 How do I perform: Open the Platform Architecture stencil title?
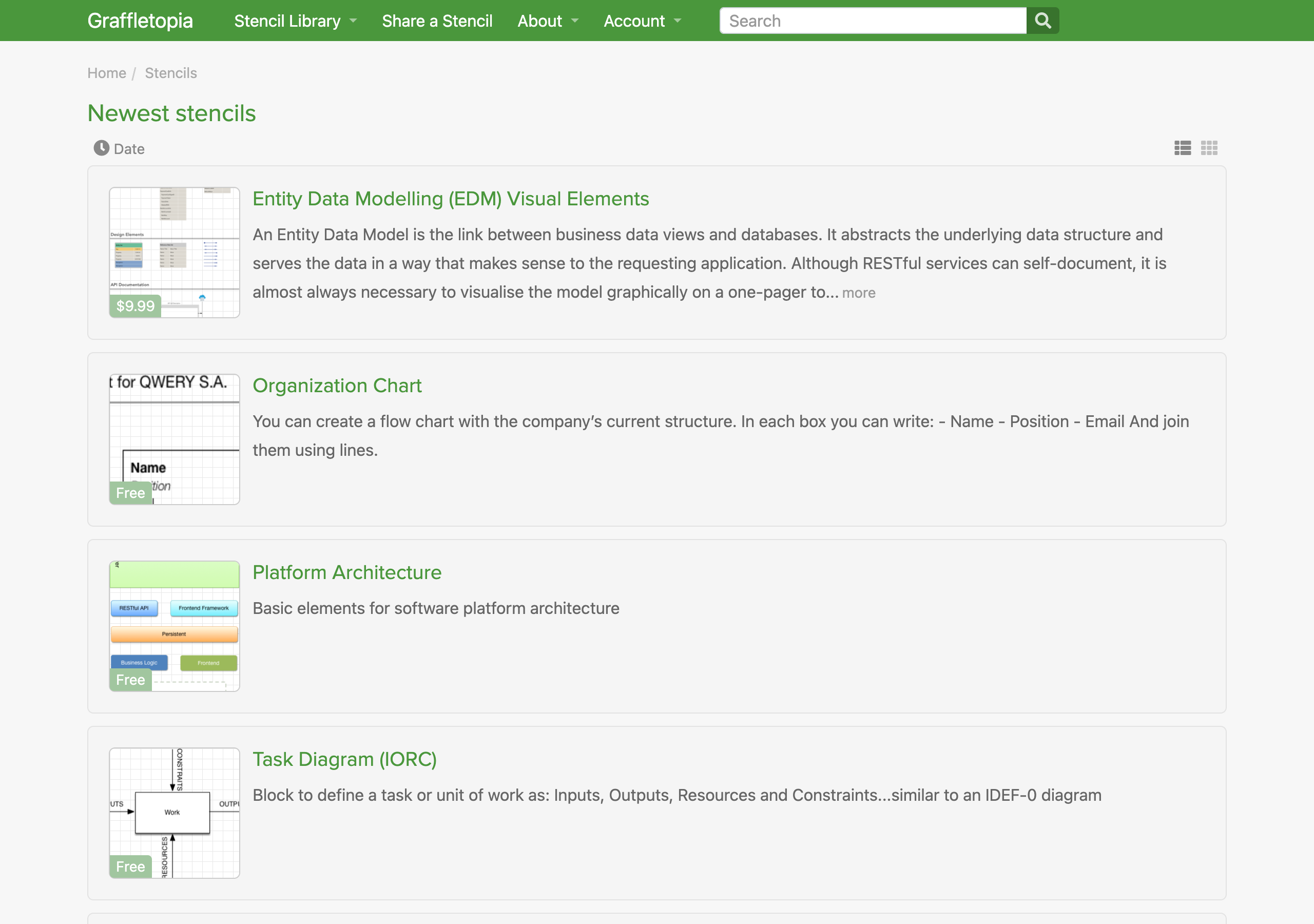click(x=347, y=572)
